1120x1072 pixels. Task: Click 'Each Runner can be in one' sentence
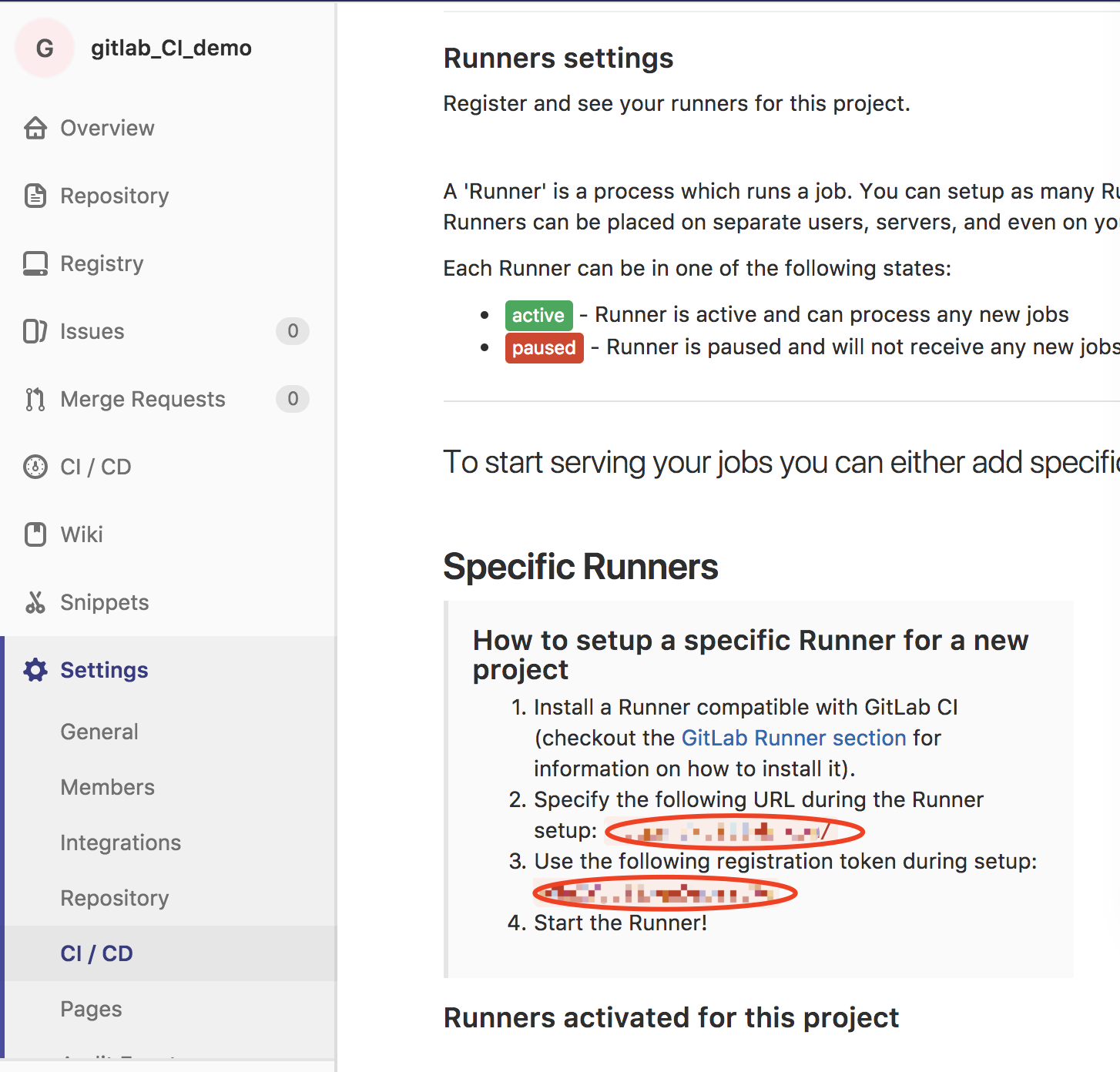(x=698, y=269)
